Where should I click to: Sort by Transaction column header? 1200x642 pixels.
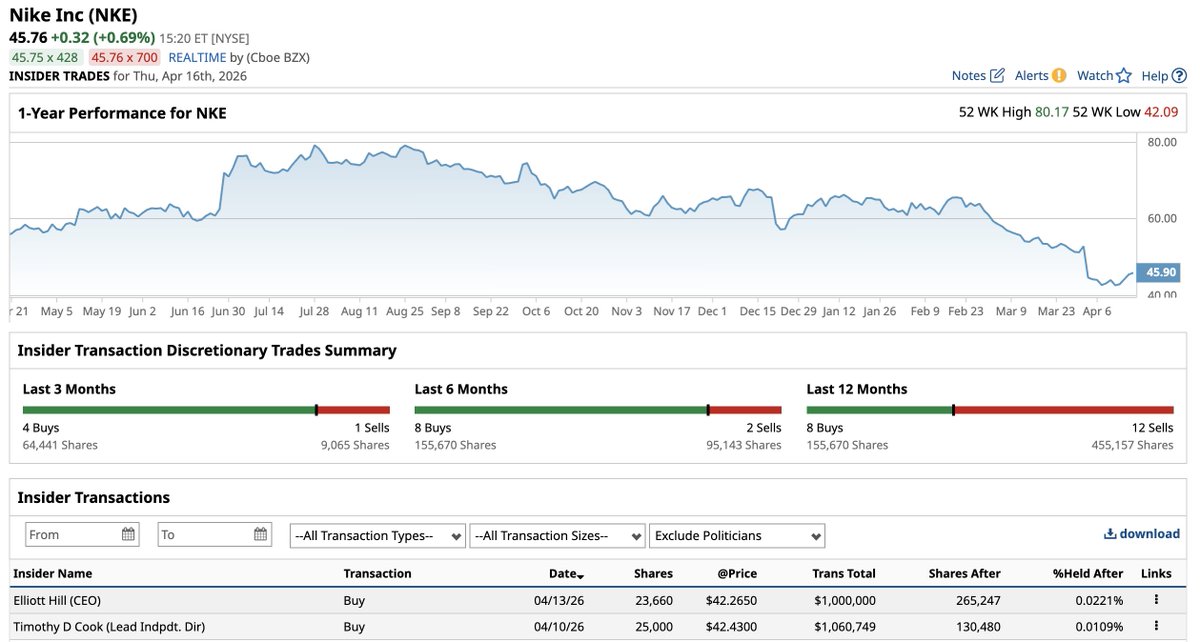tap(377, 573)
